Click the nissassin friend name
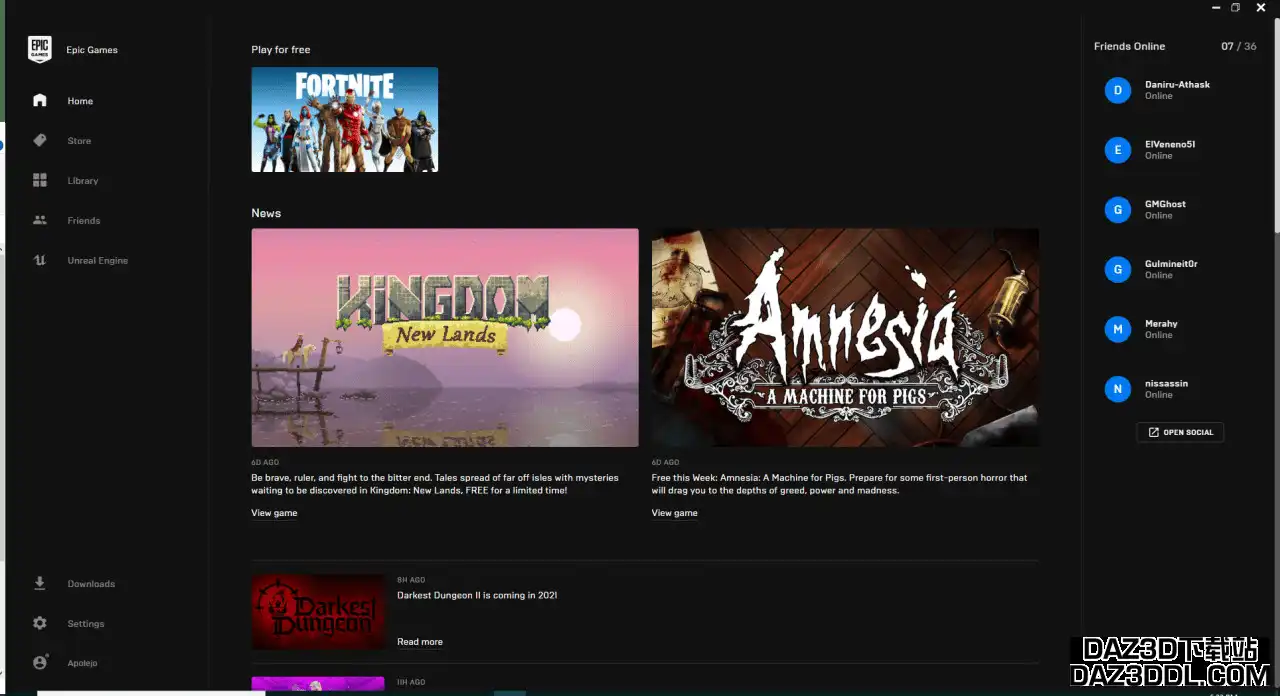The image size is (1280, 696). (1166, 384)
